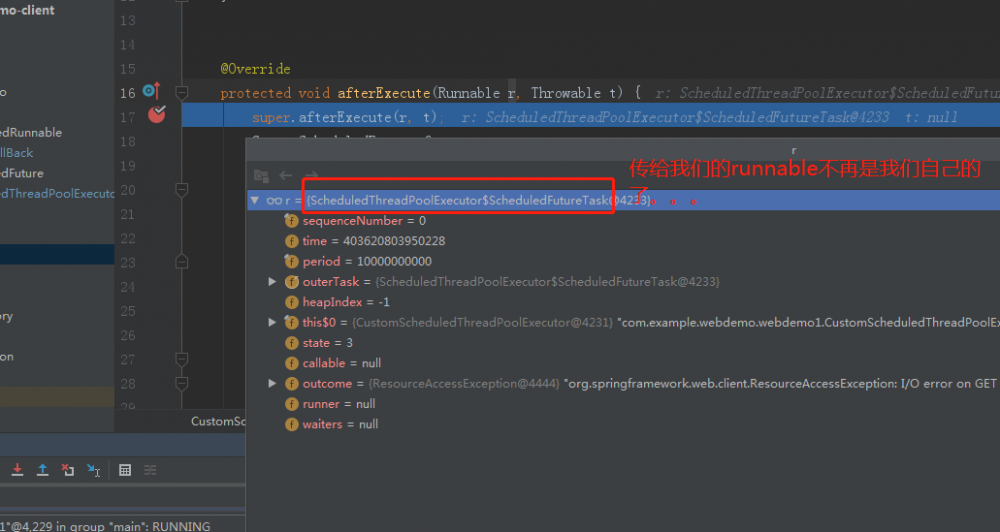This screenshot has height=532, width=1000.
Task: Toggle the code fold marker at line 27
Action: 182,360
